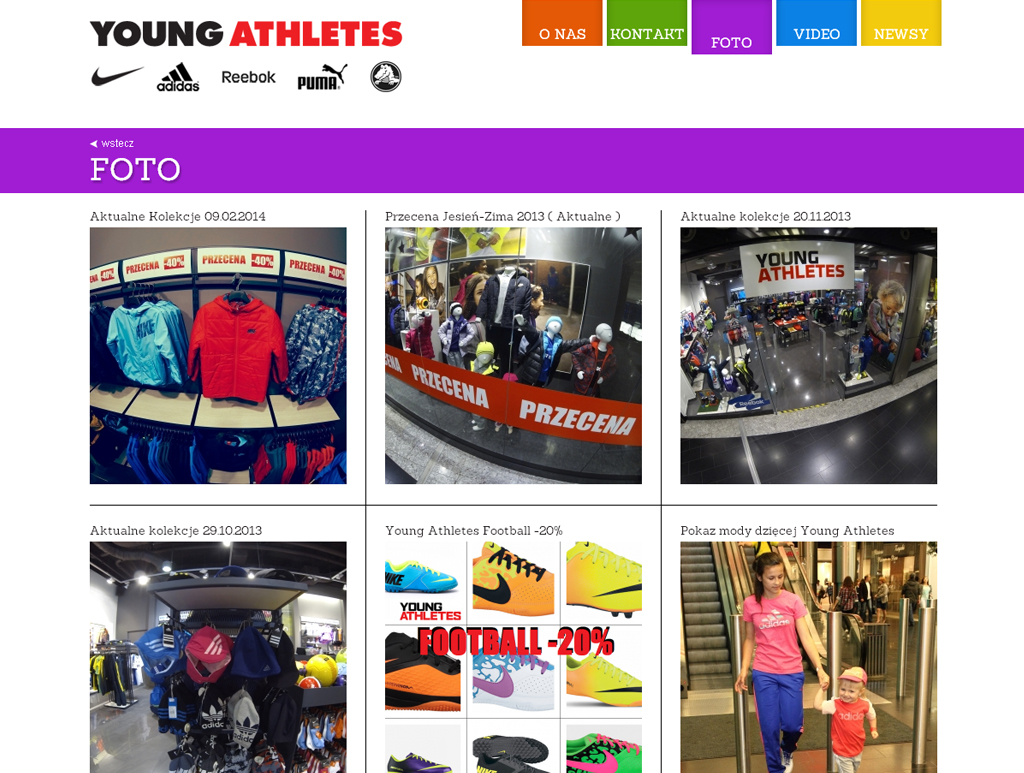Open the yellow NEWSY tab

tap(901, 23)
